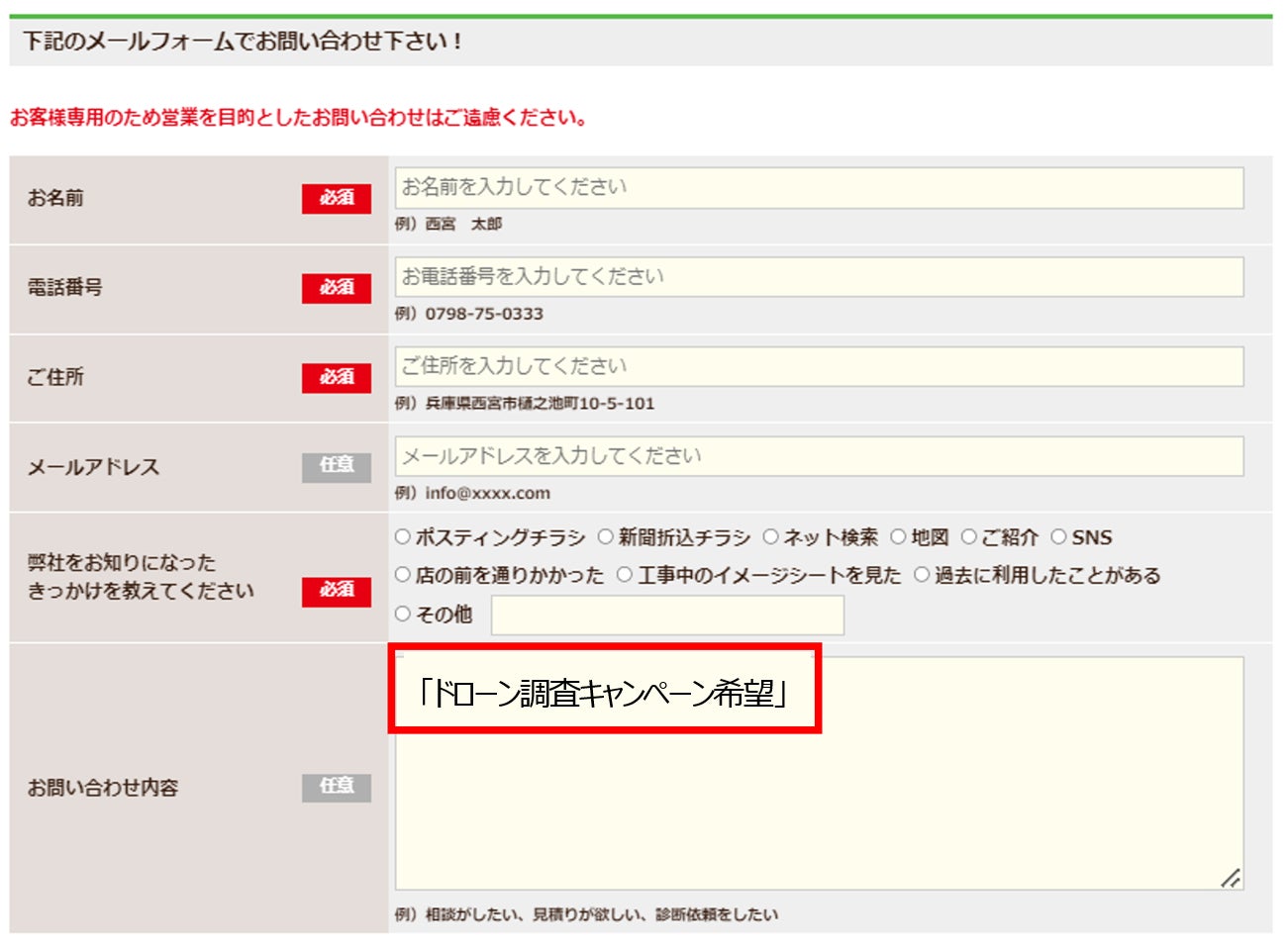1287x952 pixels.
Task: Choose the 新聞折込チラシ radio option
Action: click(x=606, y=537)
